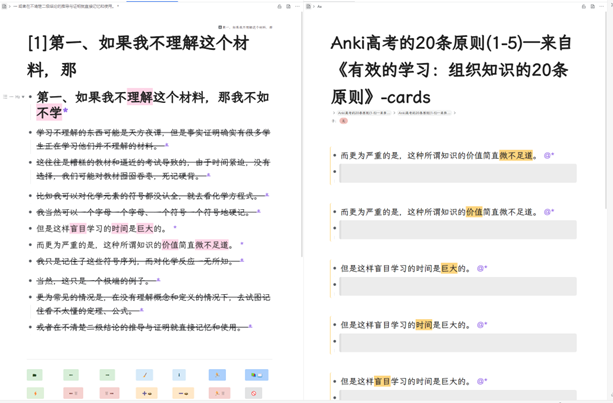The image size is (613, 403).
Task: Click the second breadcrumb link under Anki title
Action: tap(424, 113)
